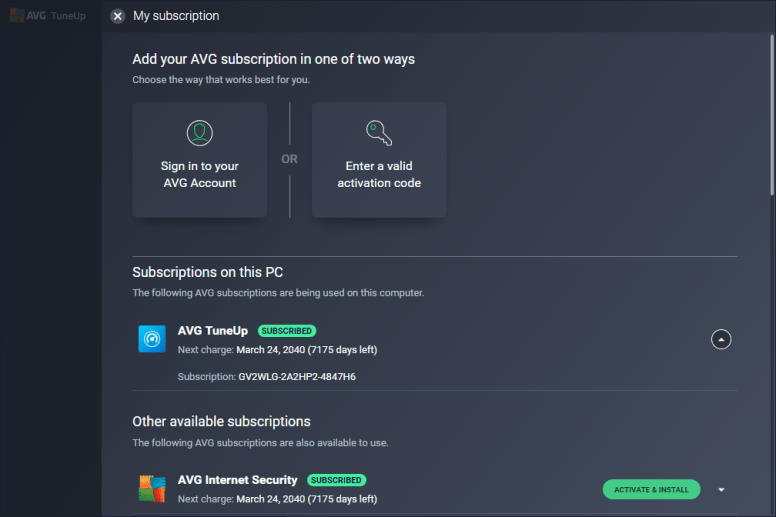The height and width of the screenshot is (517, 776).
Task: Click the 'My subscription' panel title
Action: [x=176, y=16]
